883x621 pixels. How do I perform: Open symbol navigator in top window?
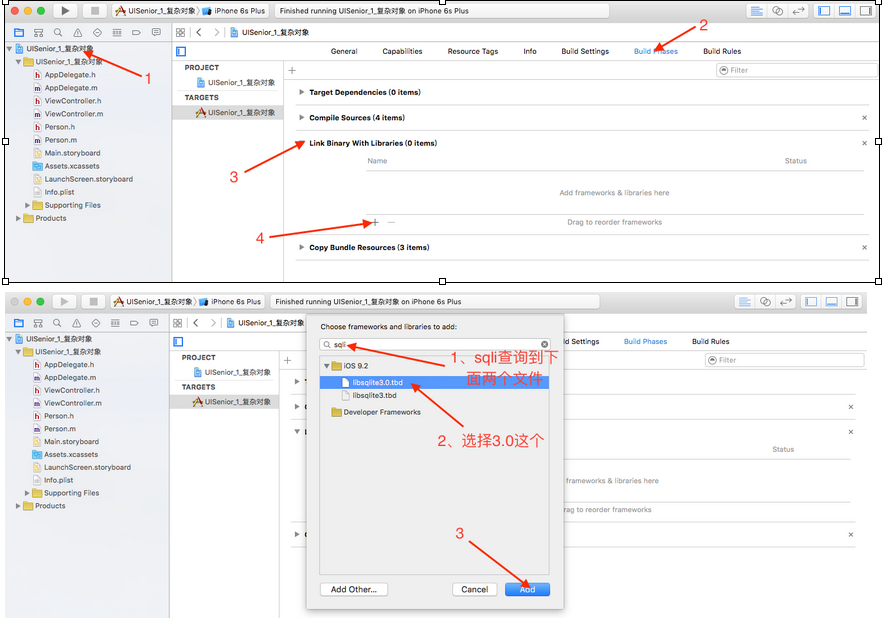tap(38, 33)
